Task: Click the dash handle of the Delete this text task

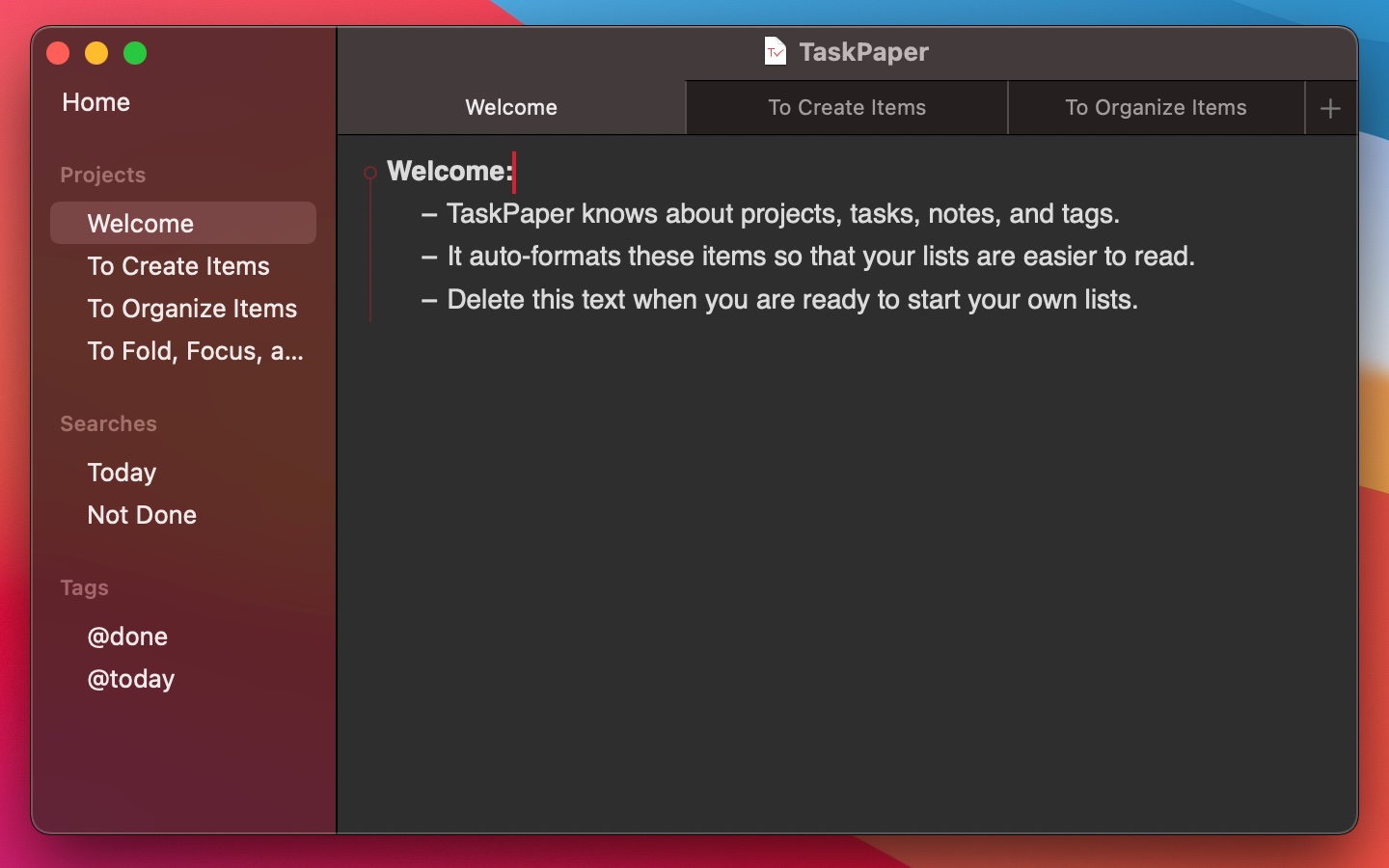Action: click(x=428, y=300)
